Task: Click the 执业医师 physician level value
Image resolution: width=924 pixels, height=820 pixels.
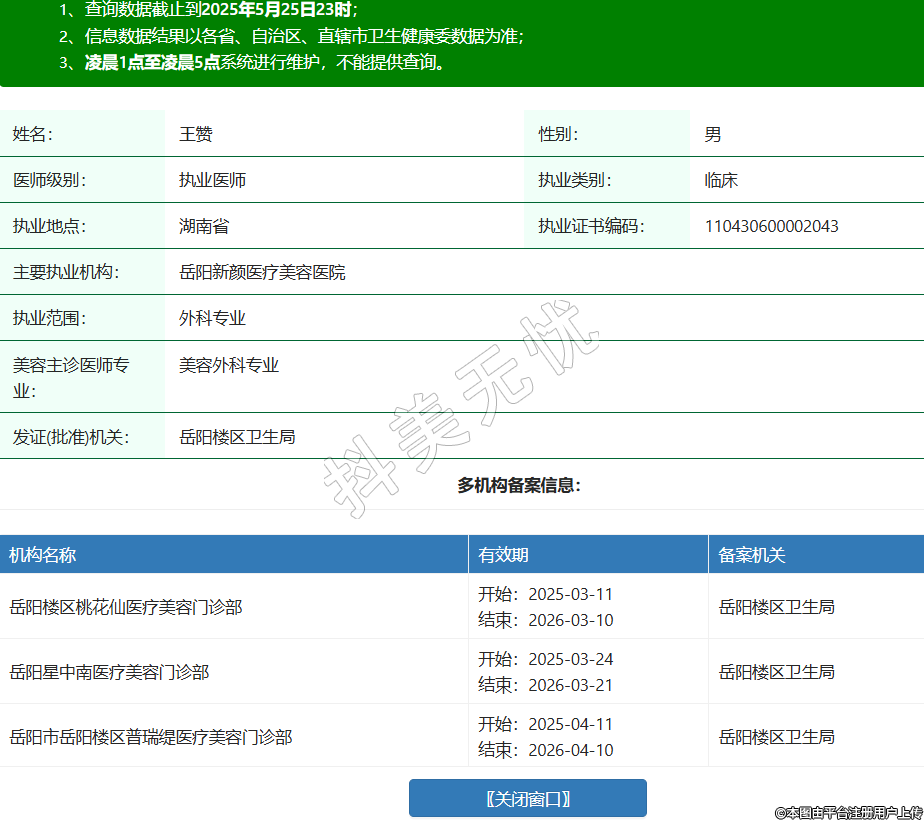Action: 212,180
